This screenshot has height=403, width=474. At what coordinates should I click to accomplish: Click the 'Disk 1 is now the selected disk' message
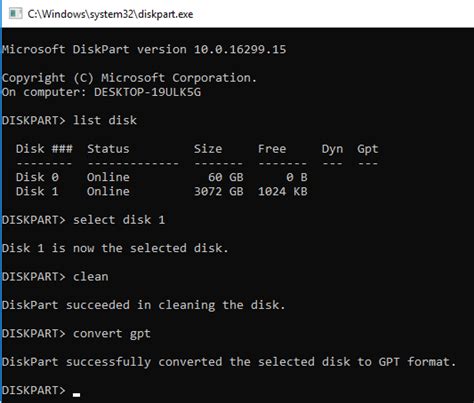[115, 248]
